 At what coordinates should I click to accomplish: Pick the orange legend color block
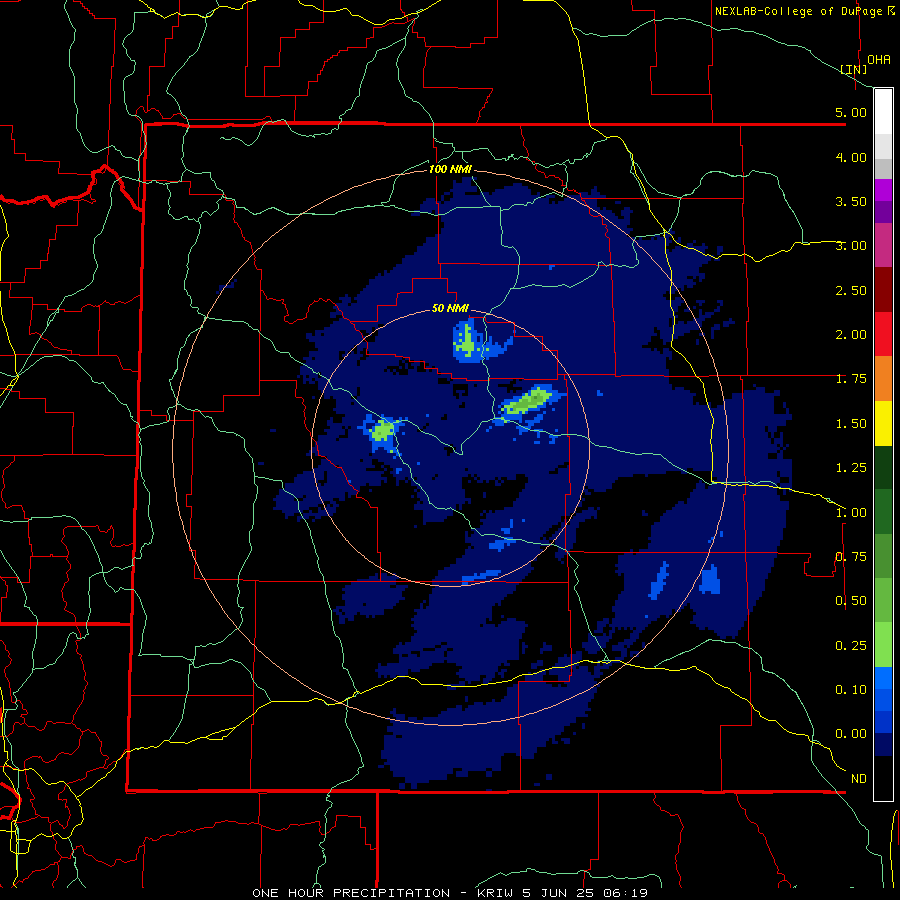(x=883, y=379)
